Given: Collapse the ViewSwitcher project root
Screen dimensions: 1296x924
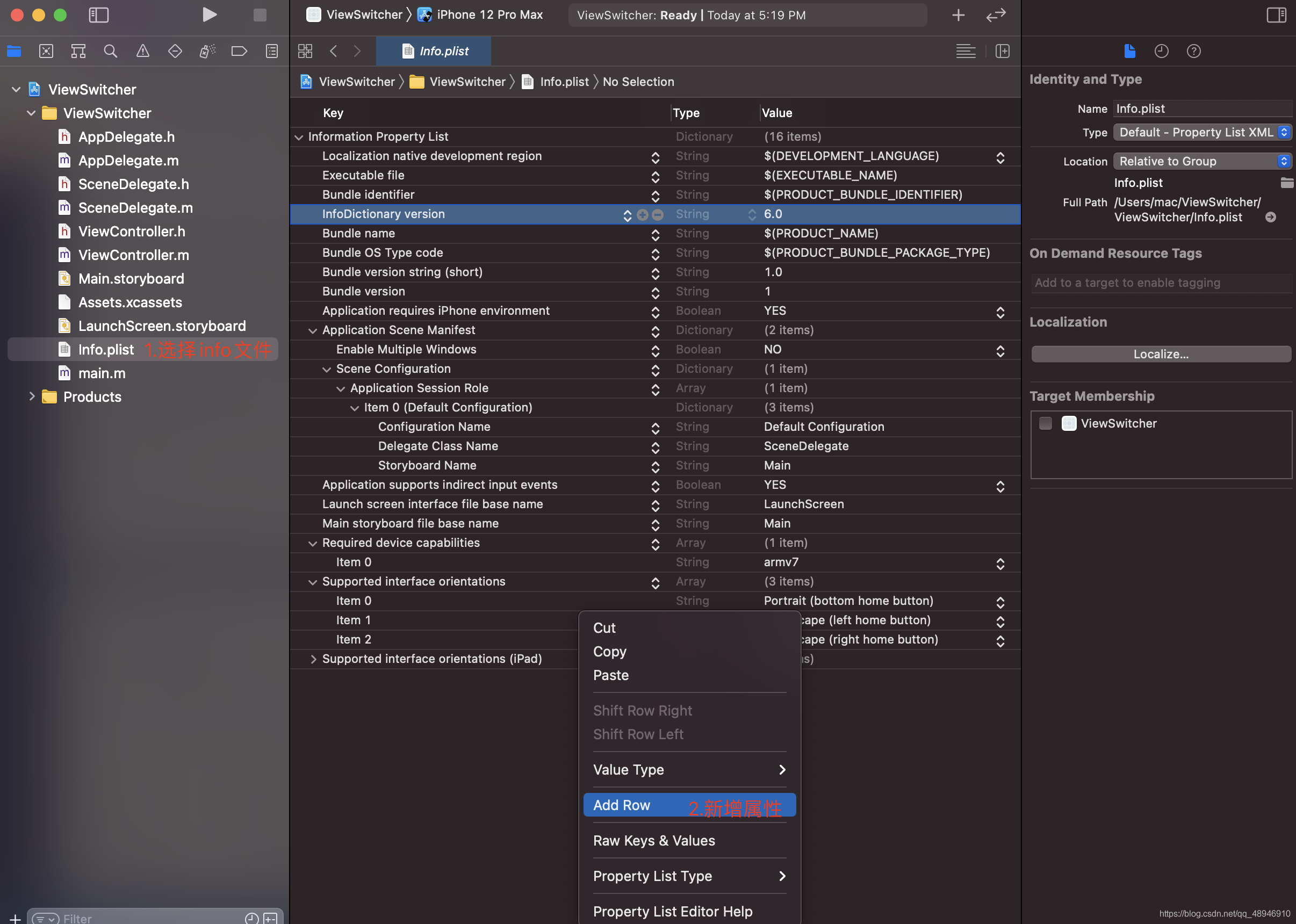Looking at the screenshot, I should click(16, 89).
